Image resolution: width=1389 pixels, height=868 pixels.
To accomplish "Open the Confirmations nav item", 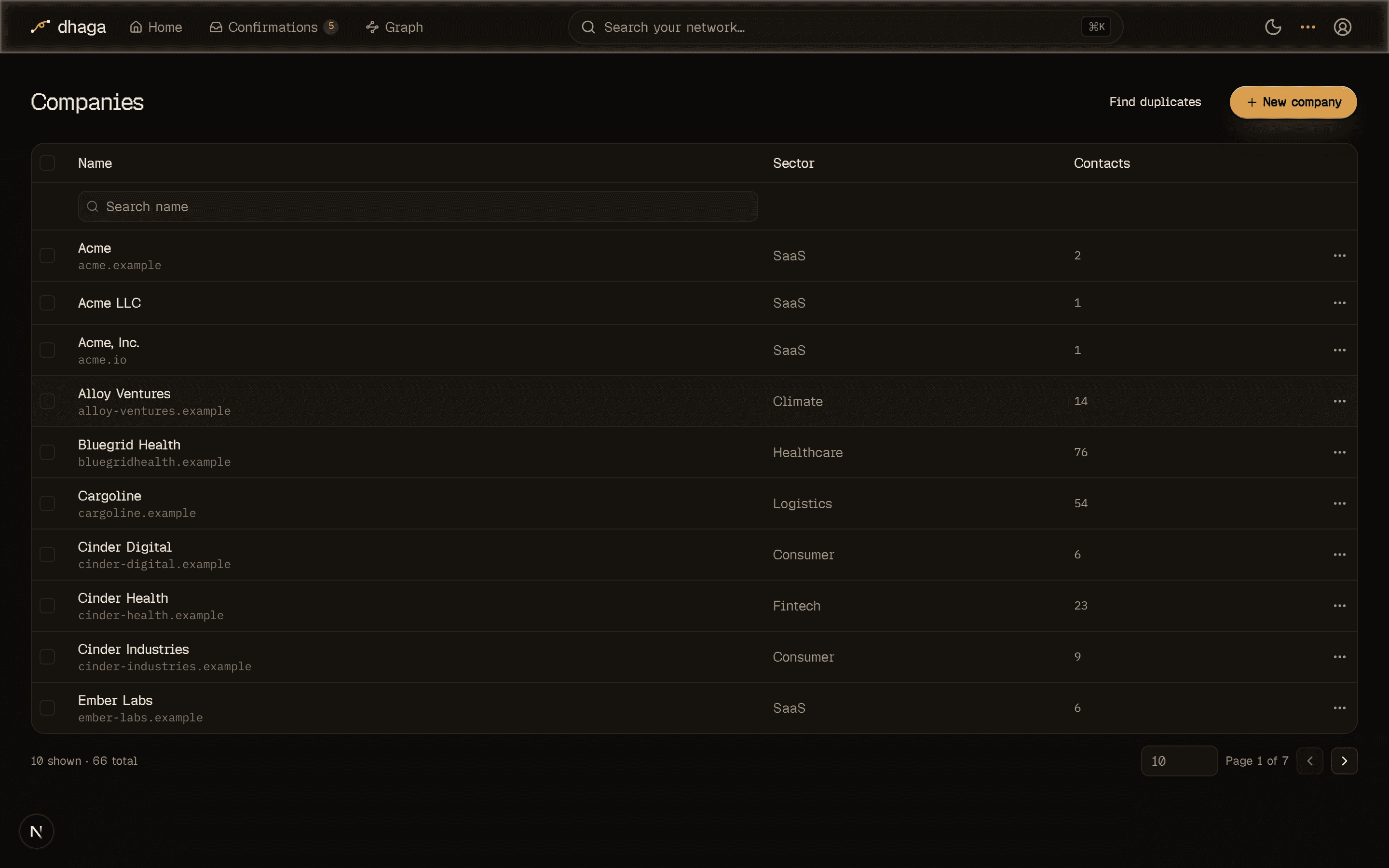I will pyautogui.click(x=273, y=27).
